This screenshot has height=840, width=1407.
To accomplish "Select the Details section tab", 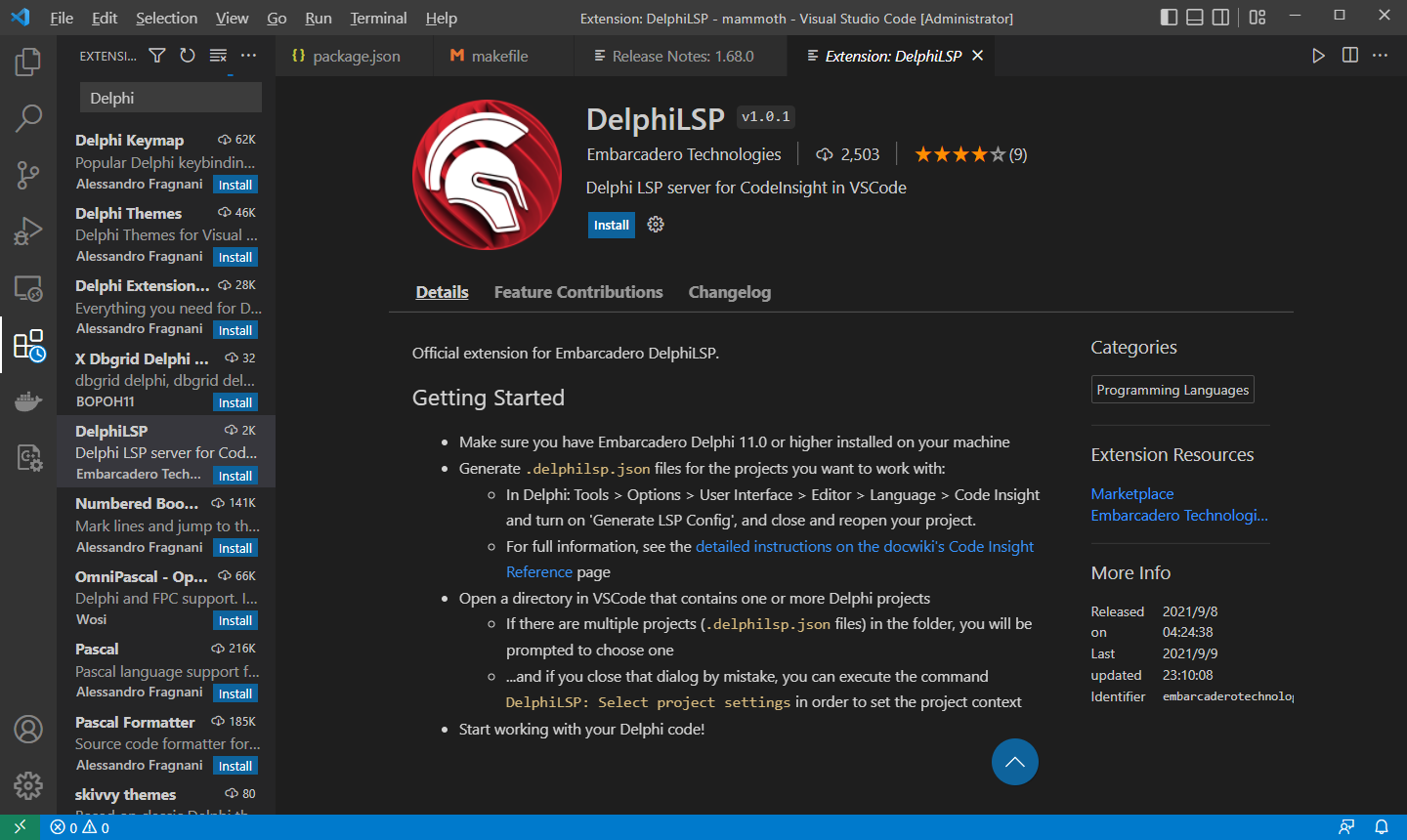I will [442, 292].
